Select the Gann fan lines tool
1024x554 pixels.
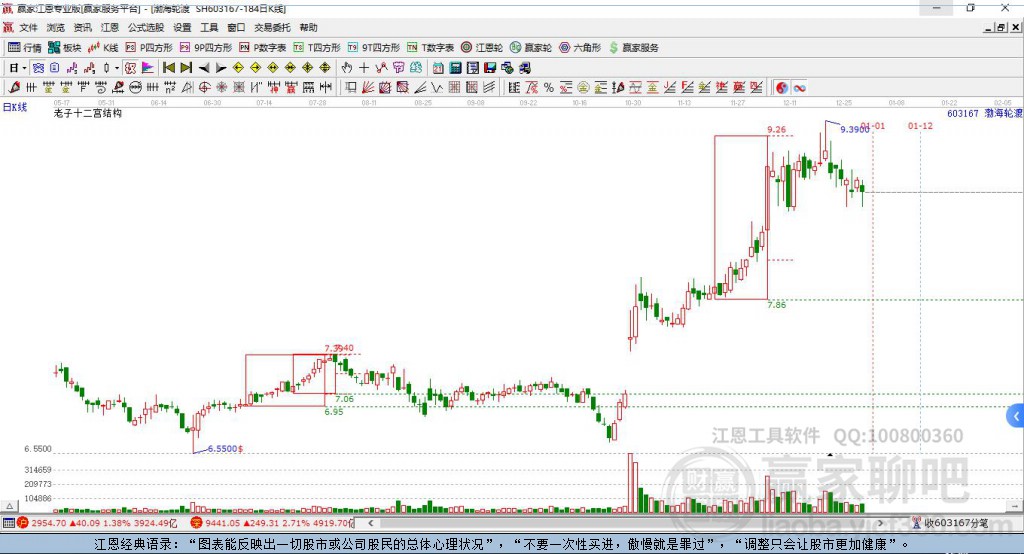[367, 87]
